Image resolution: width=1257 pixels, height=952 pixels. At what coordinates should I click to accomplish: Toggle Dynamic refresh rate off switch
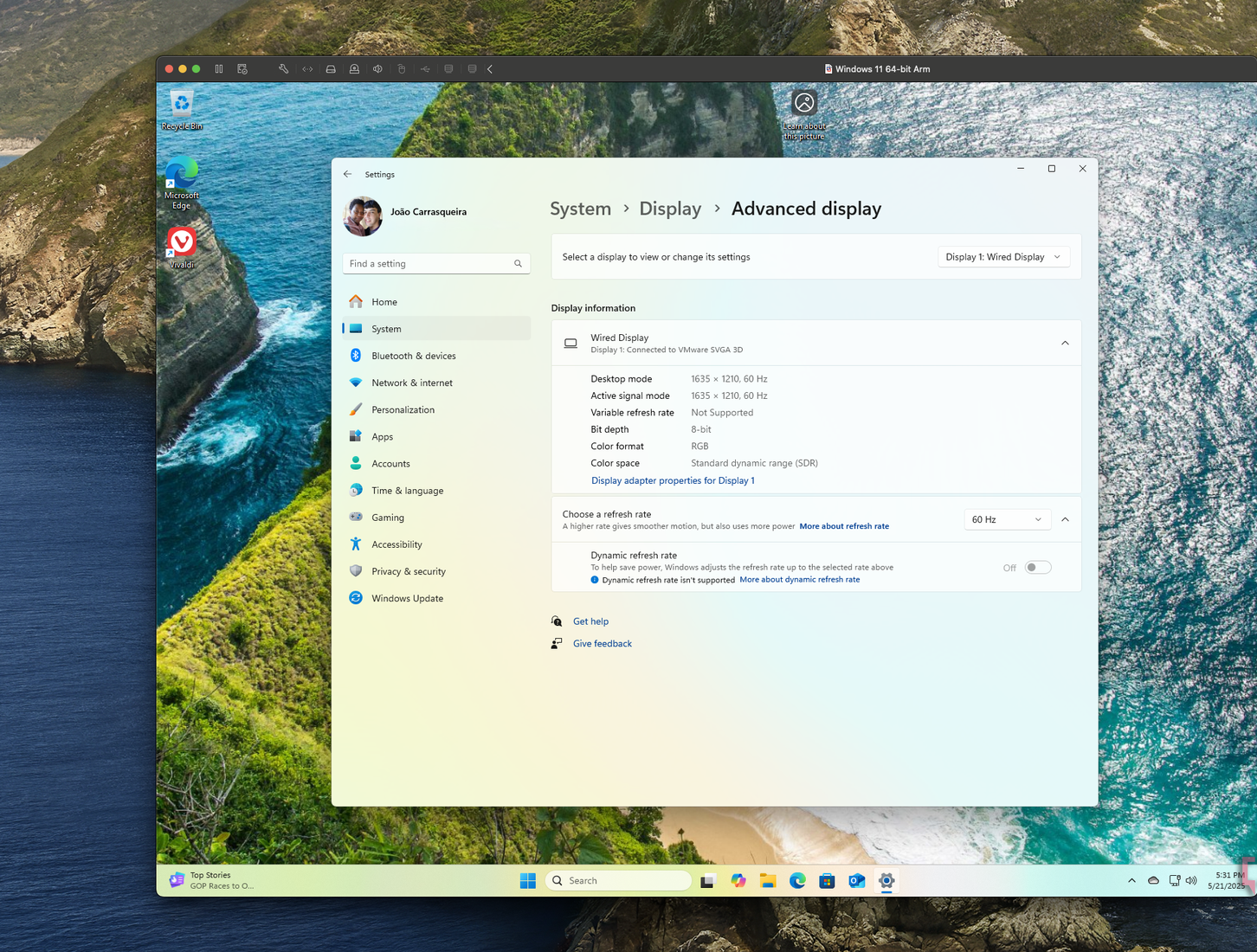click(x=1036, y=567)
